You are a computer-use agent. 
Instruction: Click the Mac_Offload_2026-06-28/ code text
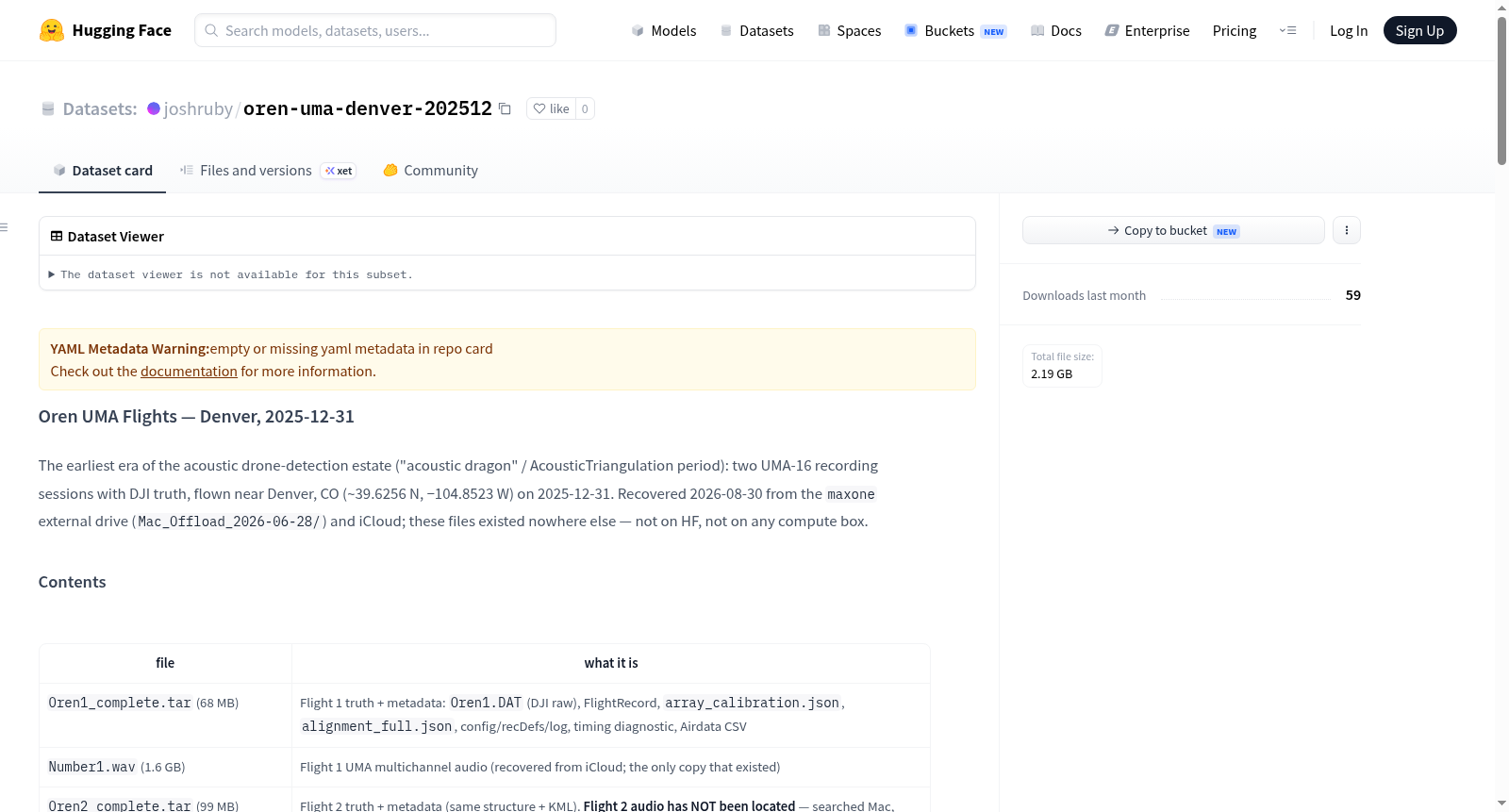229,522
